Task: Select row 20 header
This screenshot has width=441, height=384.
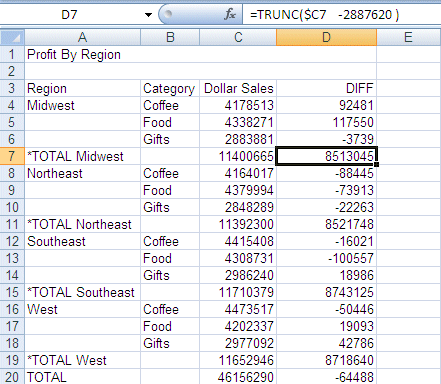Action: 12,377
